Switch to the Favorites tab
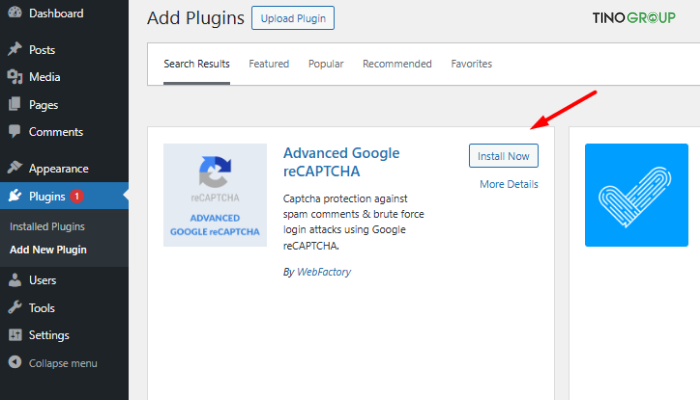The height and width of the screenshot is (400, 700). 471,64
